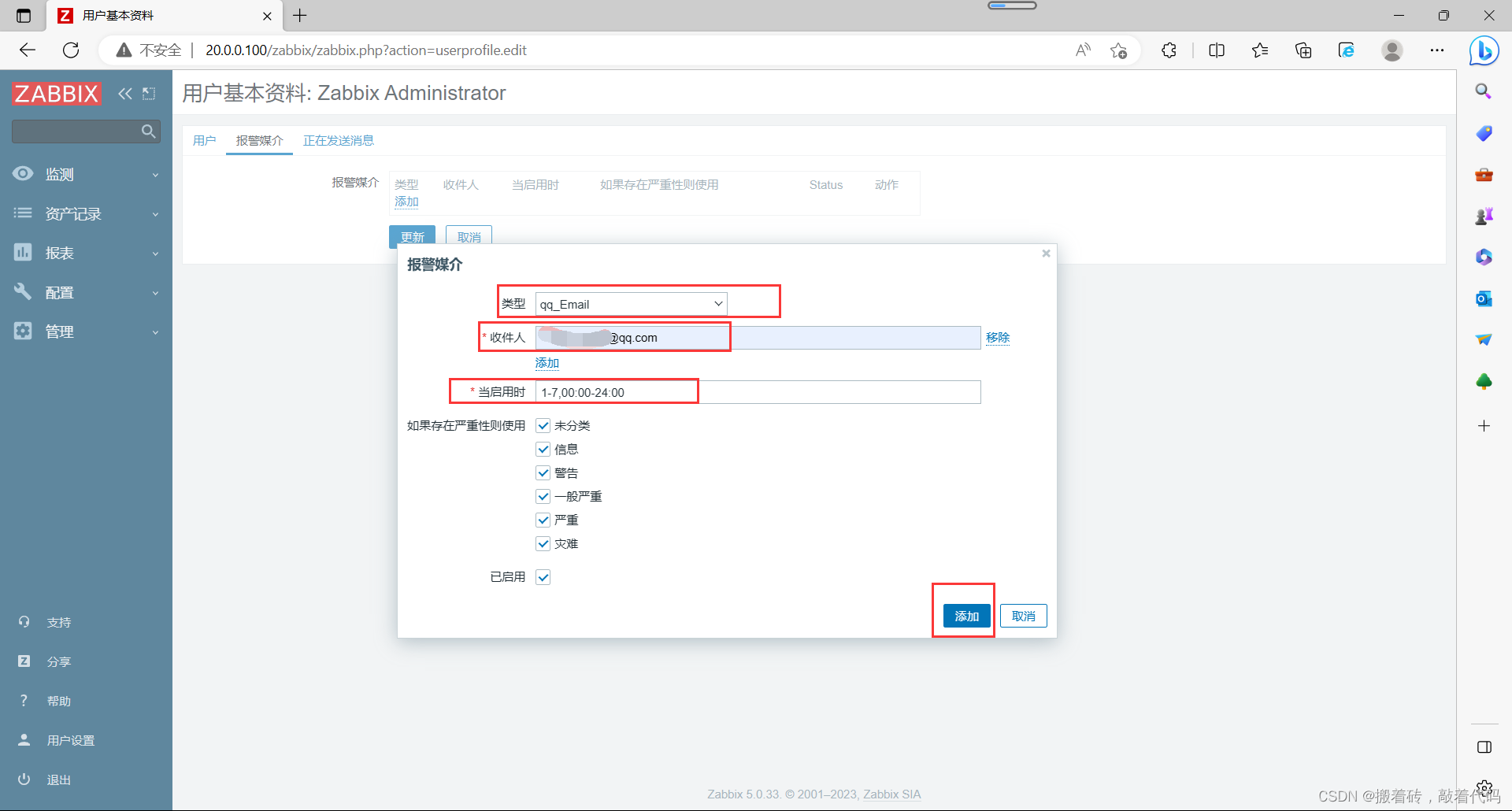
Task: Open browser extensions puzzle icon
Action: tap(1169, 50)
